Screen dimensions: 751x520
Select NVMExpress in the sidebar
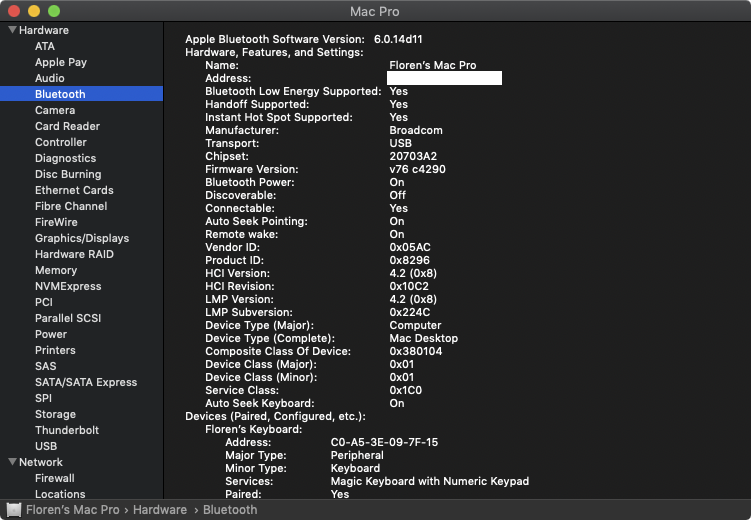[68, 286]
